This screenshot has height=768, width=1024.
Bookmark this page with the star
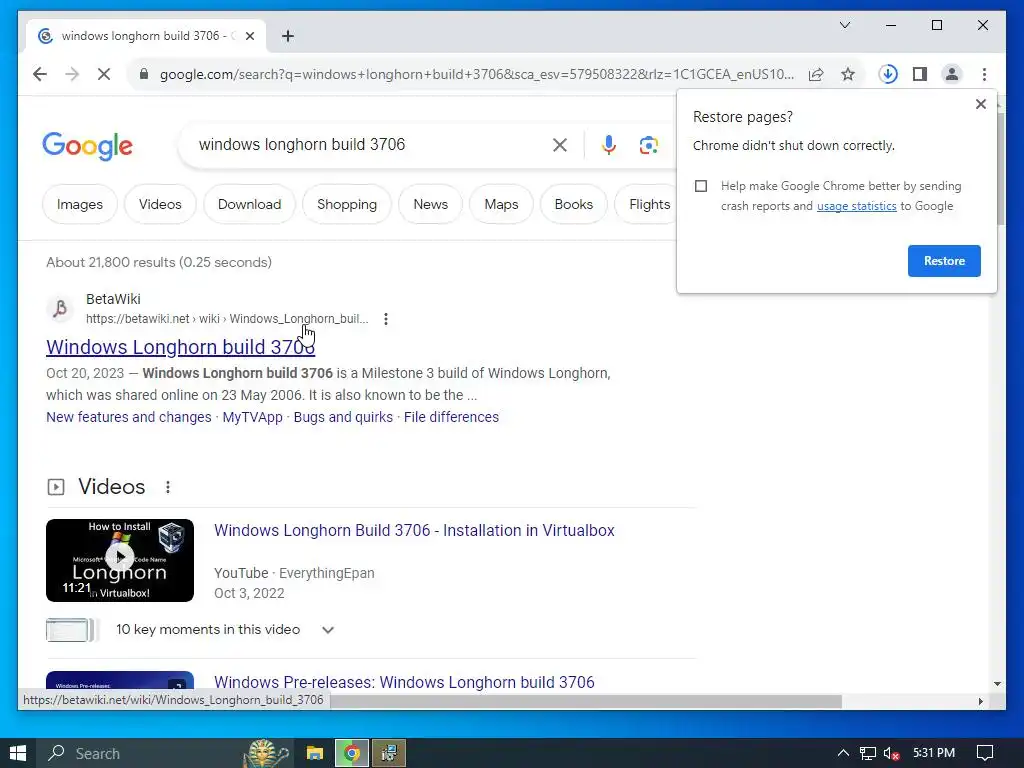tap(848, 74)
